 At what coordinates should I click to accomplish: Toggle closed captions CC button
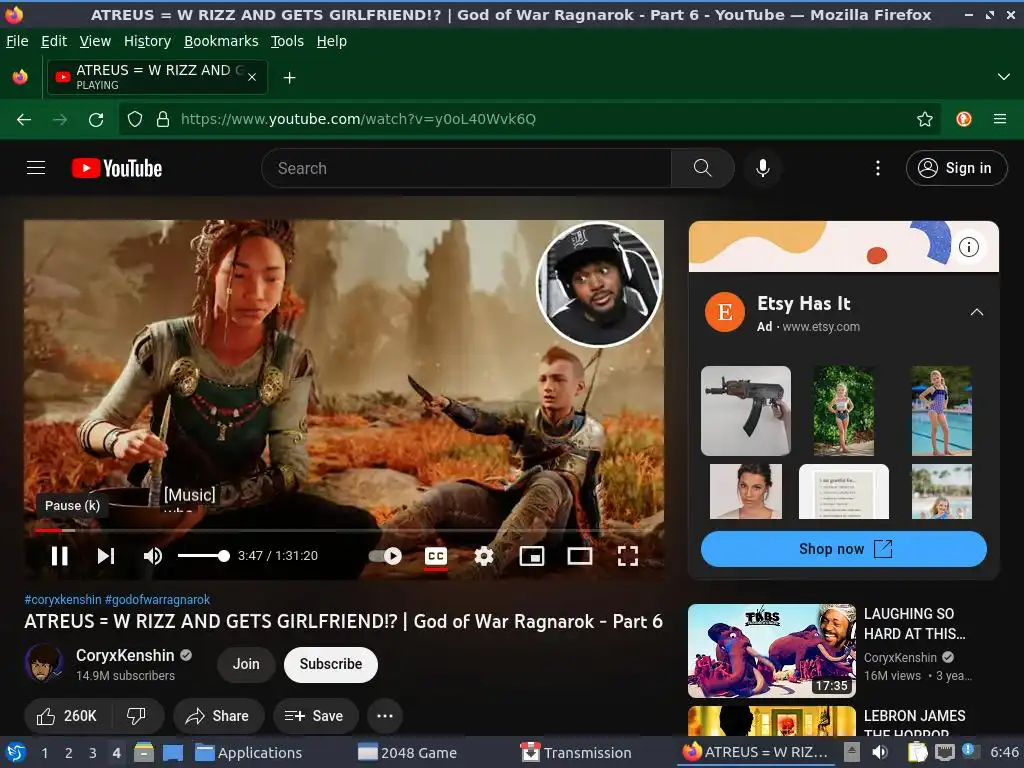pyautogui.click(x=436, y=556)
